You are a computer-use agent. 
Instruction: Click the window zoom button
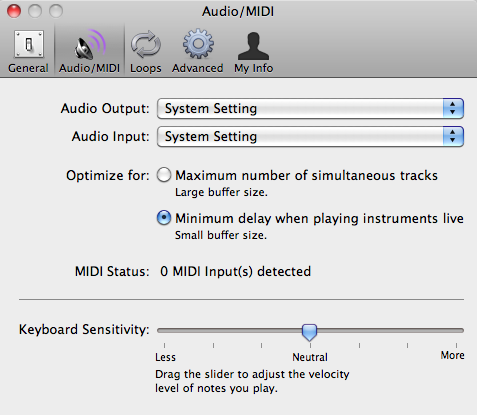[56, 11]
